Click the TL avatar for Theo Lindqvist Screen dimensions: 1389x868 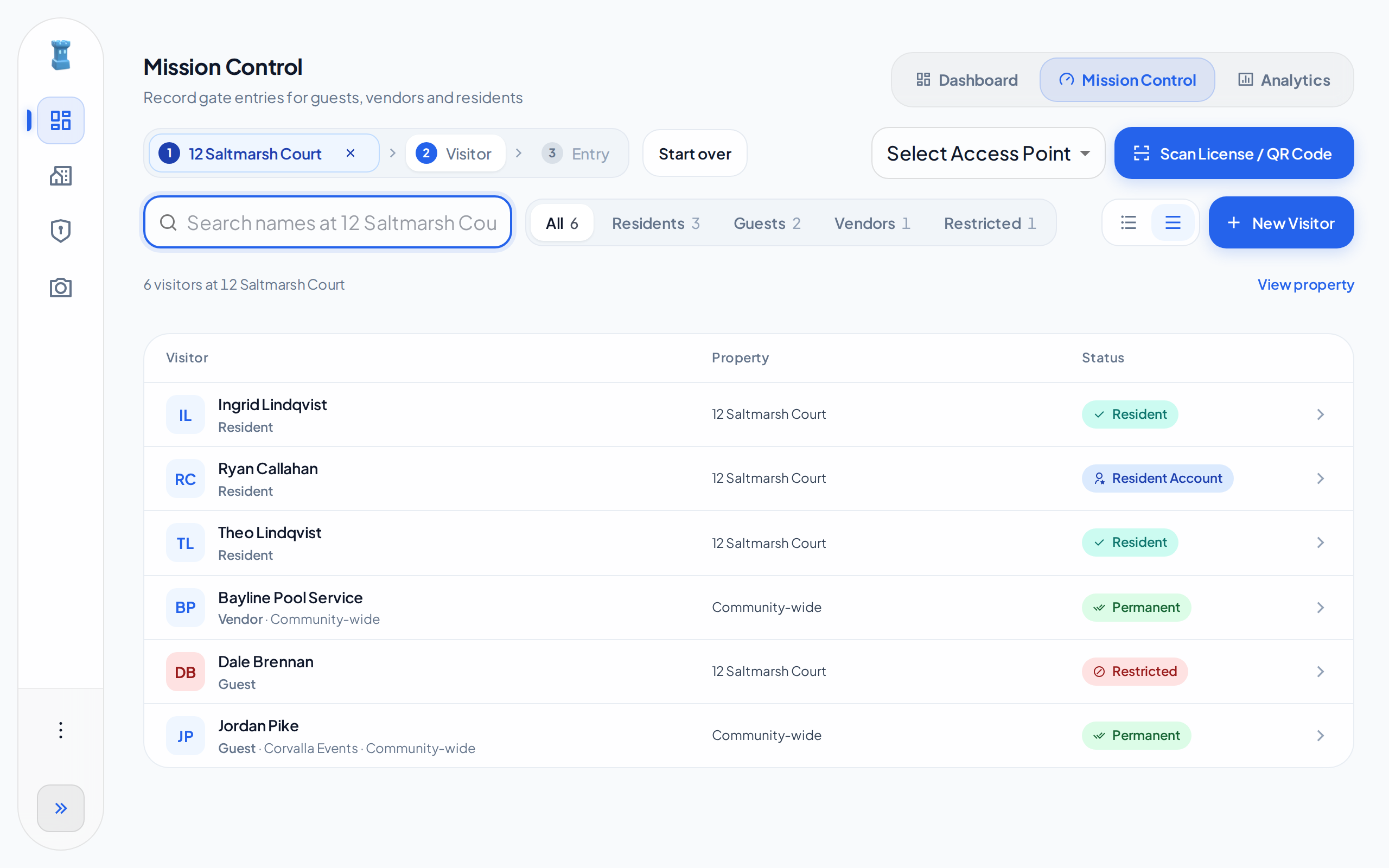click(x=186, y=542)
